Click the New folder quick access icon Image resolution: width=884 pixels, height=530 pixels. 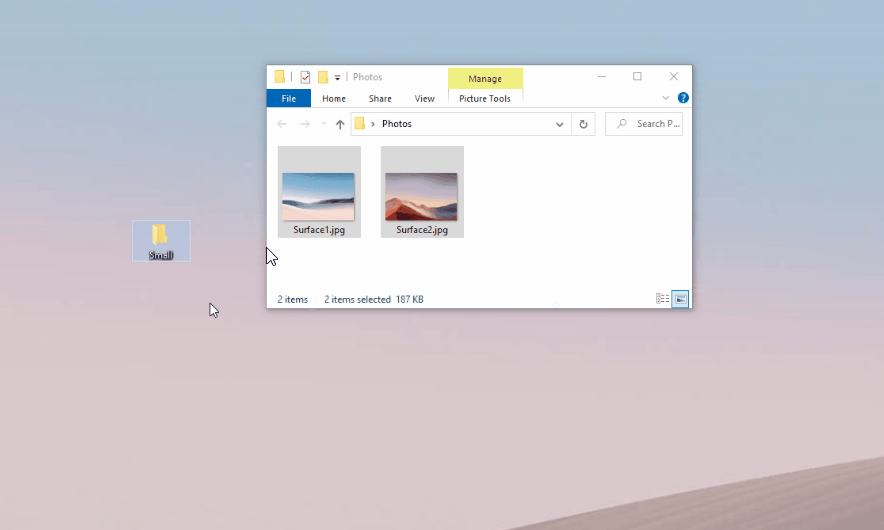(x=323, y=77)
